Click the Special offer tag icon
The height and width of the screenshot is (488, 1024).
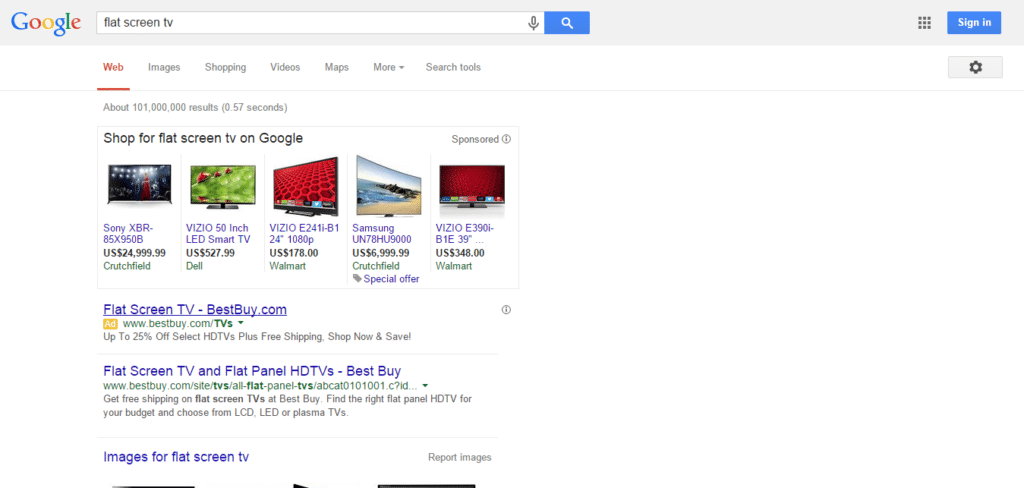point(357,279)
